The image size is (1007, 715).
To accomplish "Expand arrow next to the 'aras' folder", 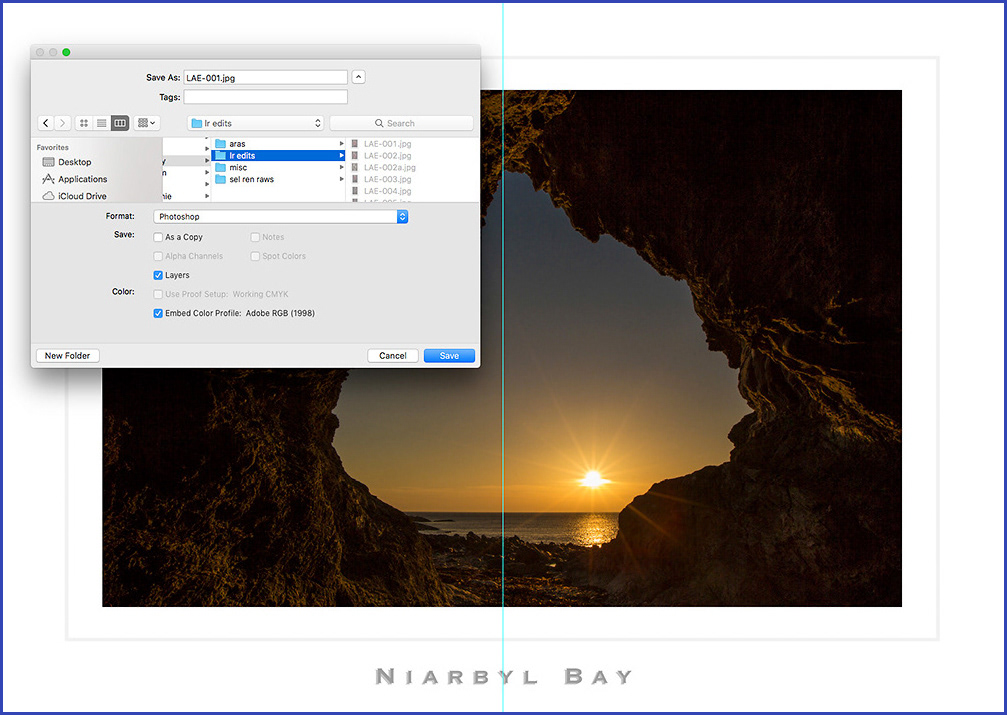I will (x=342, y=144).
